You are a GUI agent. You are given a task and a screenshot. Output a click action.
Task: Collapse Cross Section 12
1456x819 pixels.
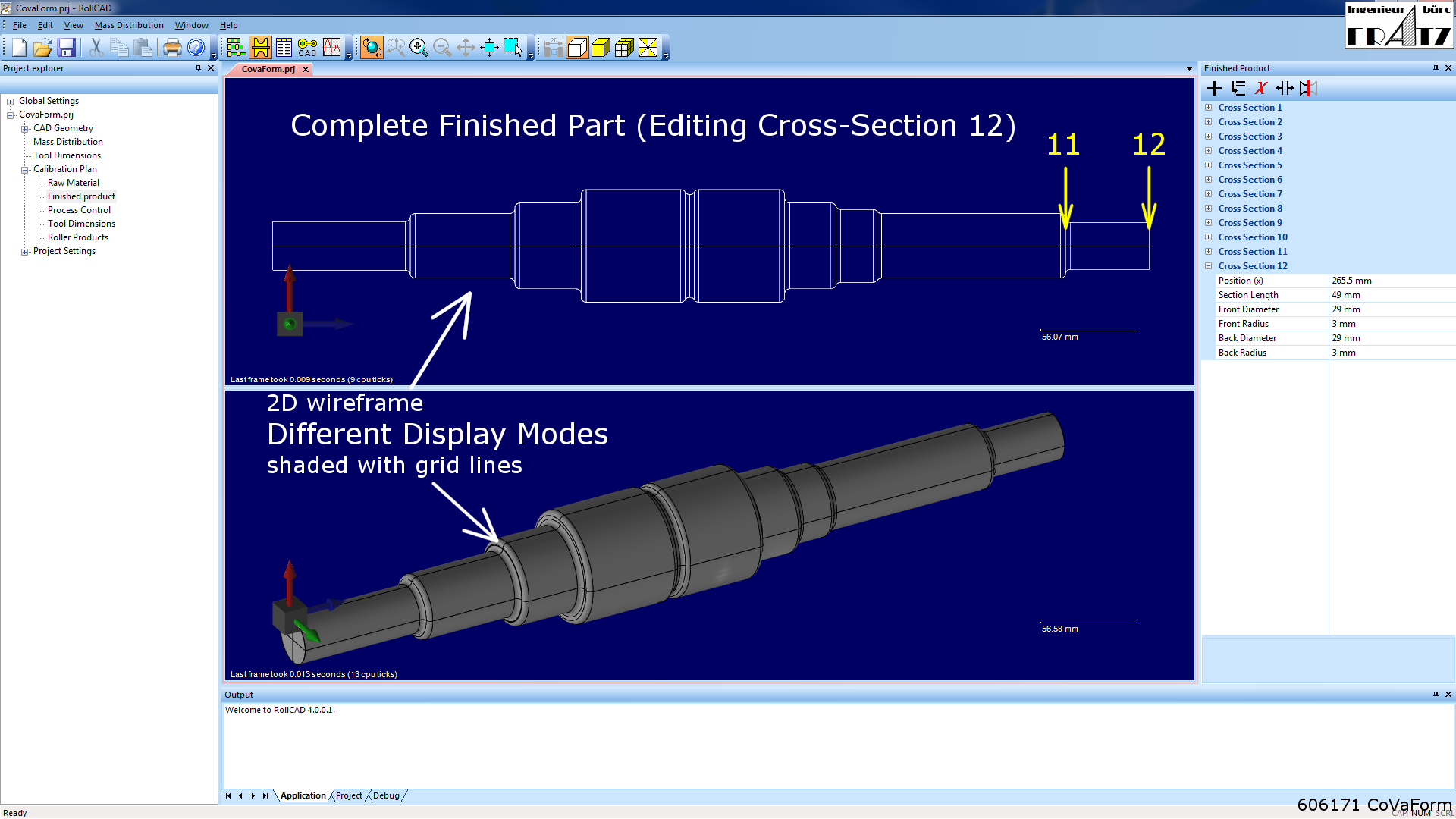tap(1209, 266)
